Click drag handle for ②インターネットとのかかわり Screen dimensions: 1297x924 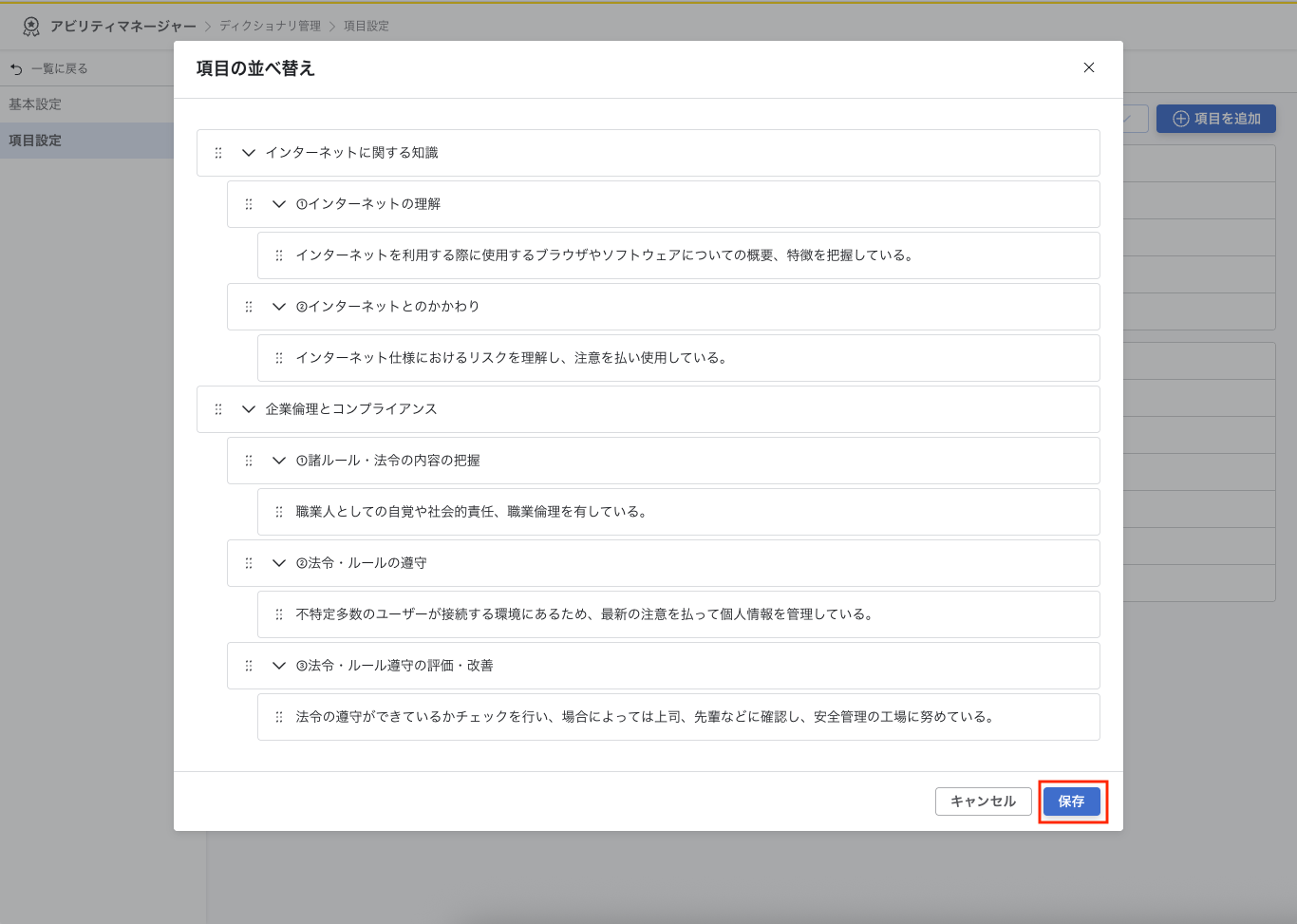249,307
